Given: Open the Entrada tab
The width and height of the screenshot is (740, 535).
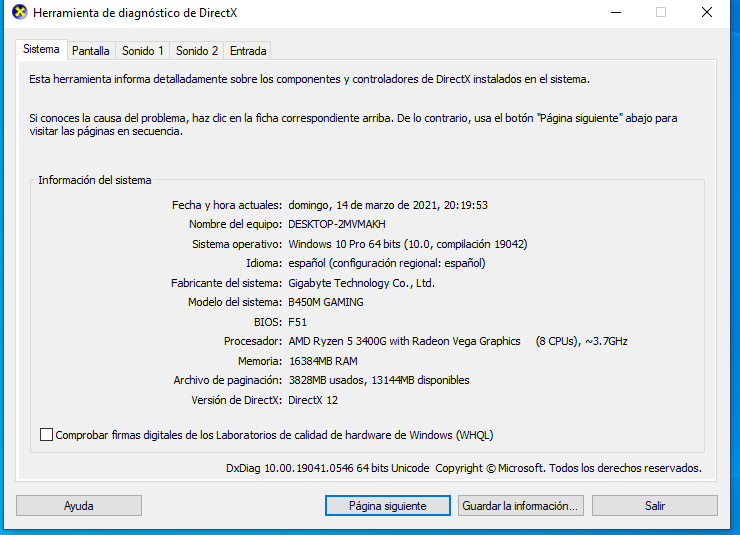Looking at the screenshot, I should [x=248, y=50].
